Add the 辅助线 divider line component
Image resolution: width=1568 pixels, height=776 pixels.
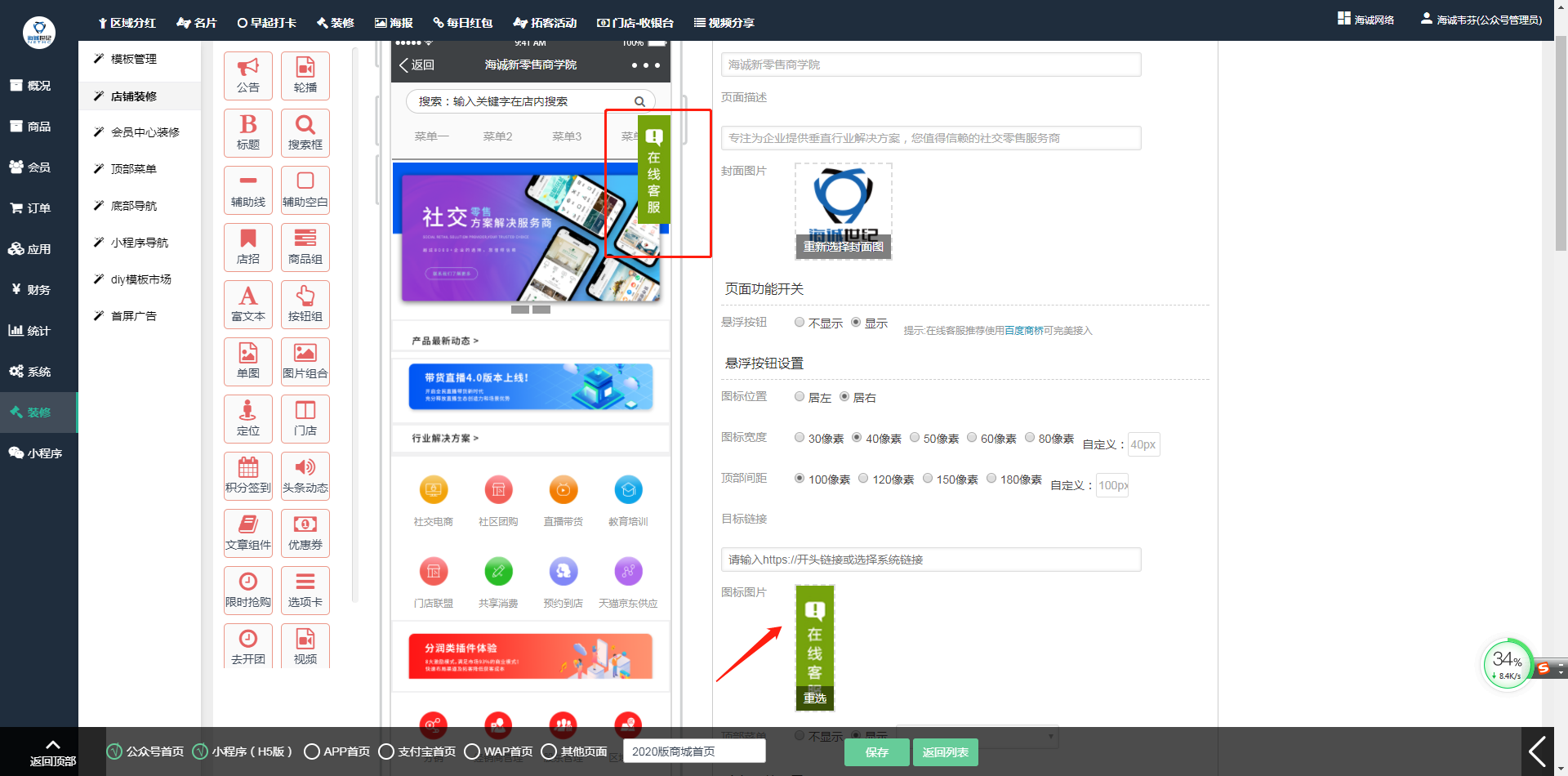(248, 190)
